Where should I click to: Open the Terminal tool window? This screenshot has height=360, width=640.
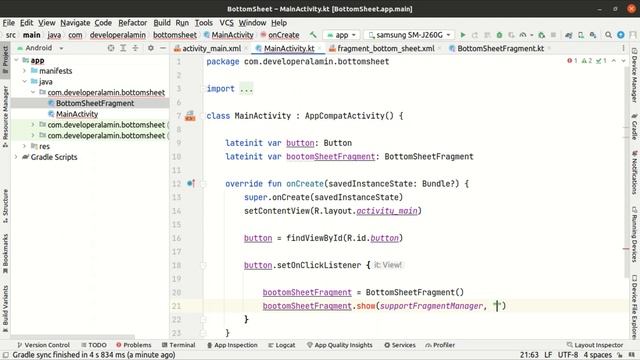coord(178,345)
